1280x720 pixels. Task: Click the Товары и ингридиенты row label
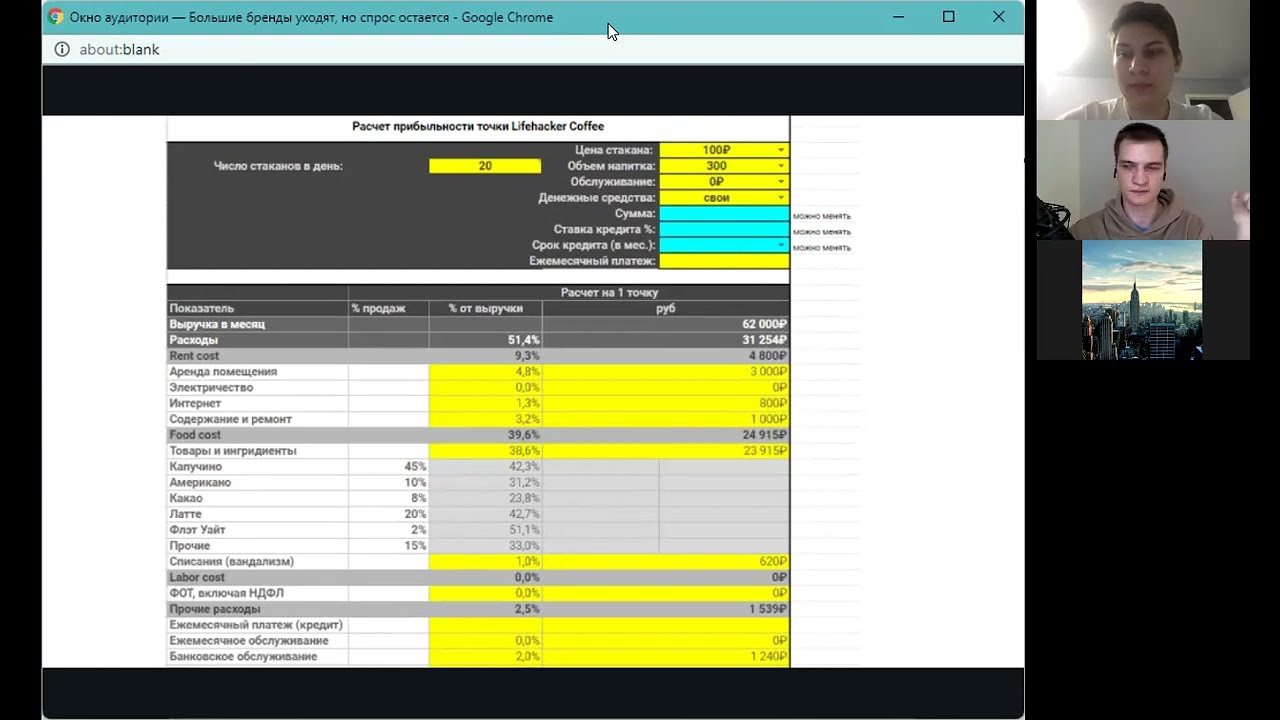[x=233, y=451]
